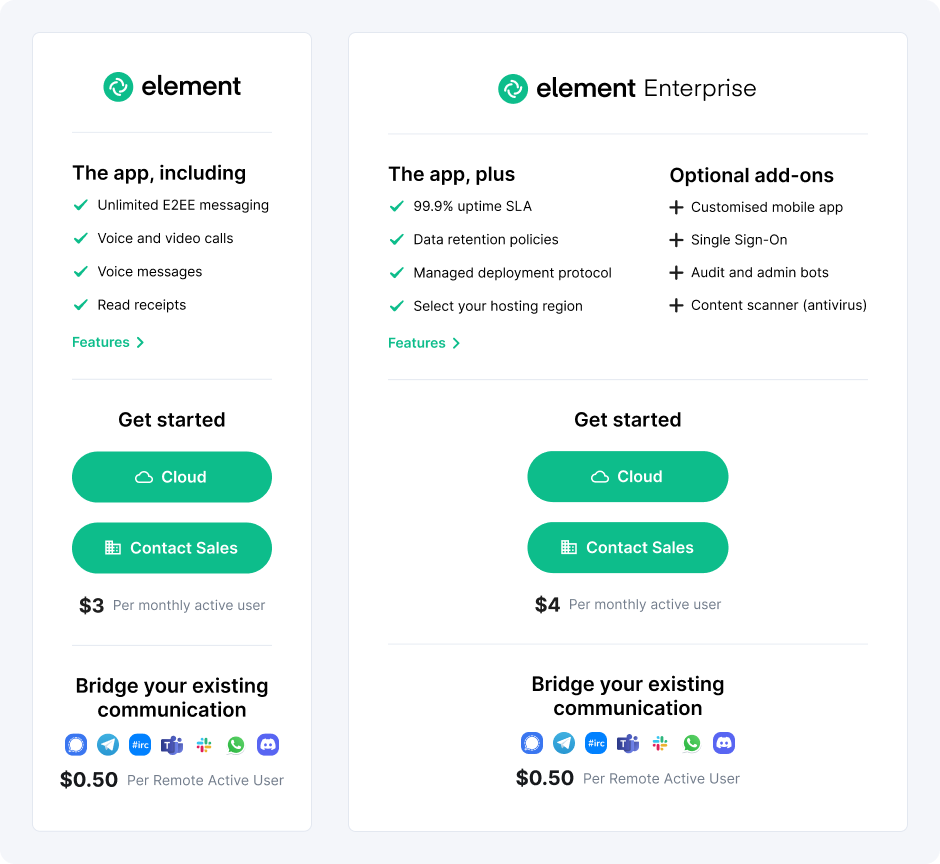Click the Slack icon in Enterprise plan
Image resolution: width=940 pixels, height=864 pixels.
coord(660,743)
